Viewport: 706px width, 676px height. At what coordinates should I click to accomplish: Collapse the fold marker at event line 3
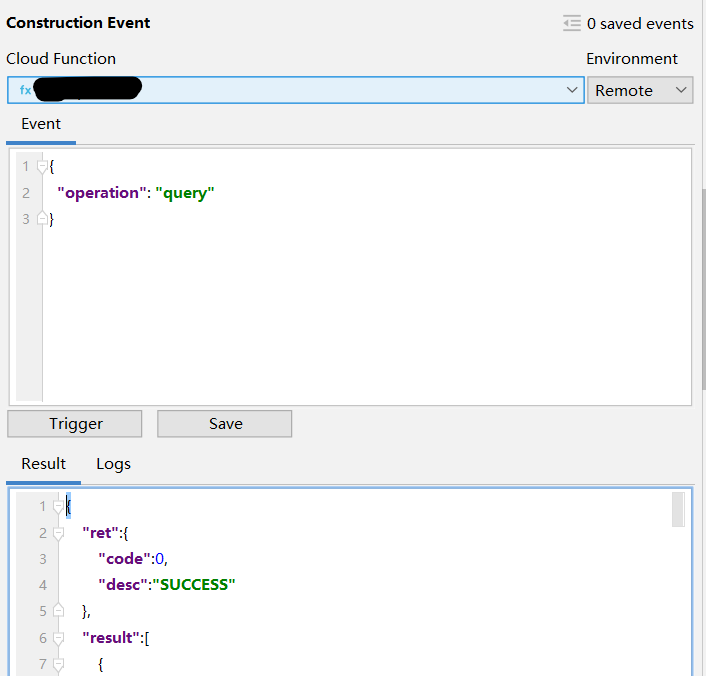[42, 219]
